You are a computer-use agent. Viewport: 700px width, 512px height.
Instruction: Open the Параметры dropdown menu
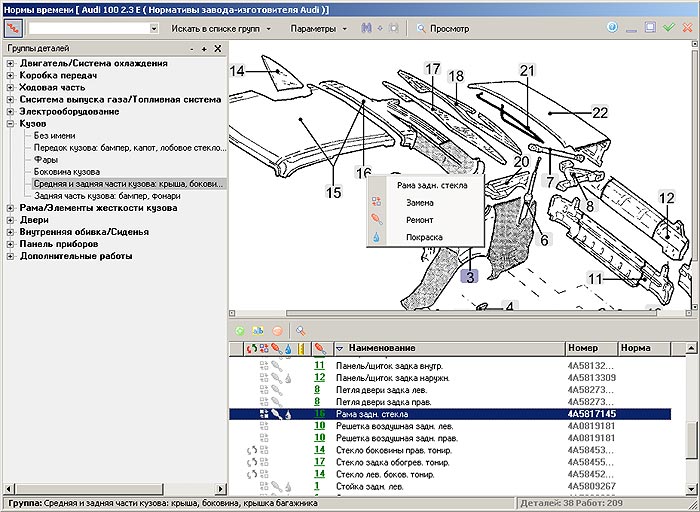point(318,29)
